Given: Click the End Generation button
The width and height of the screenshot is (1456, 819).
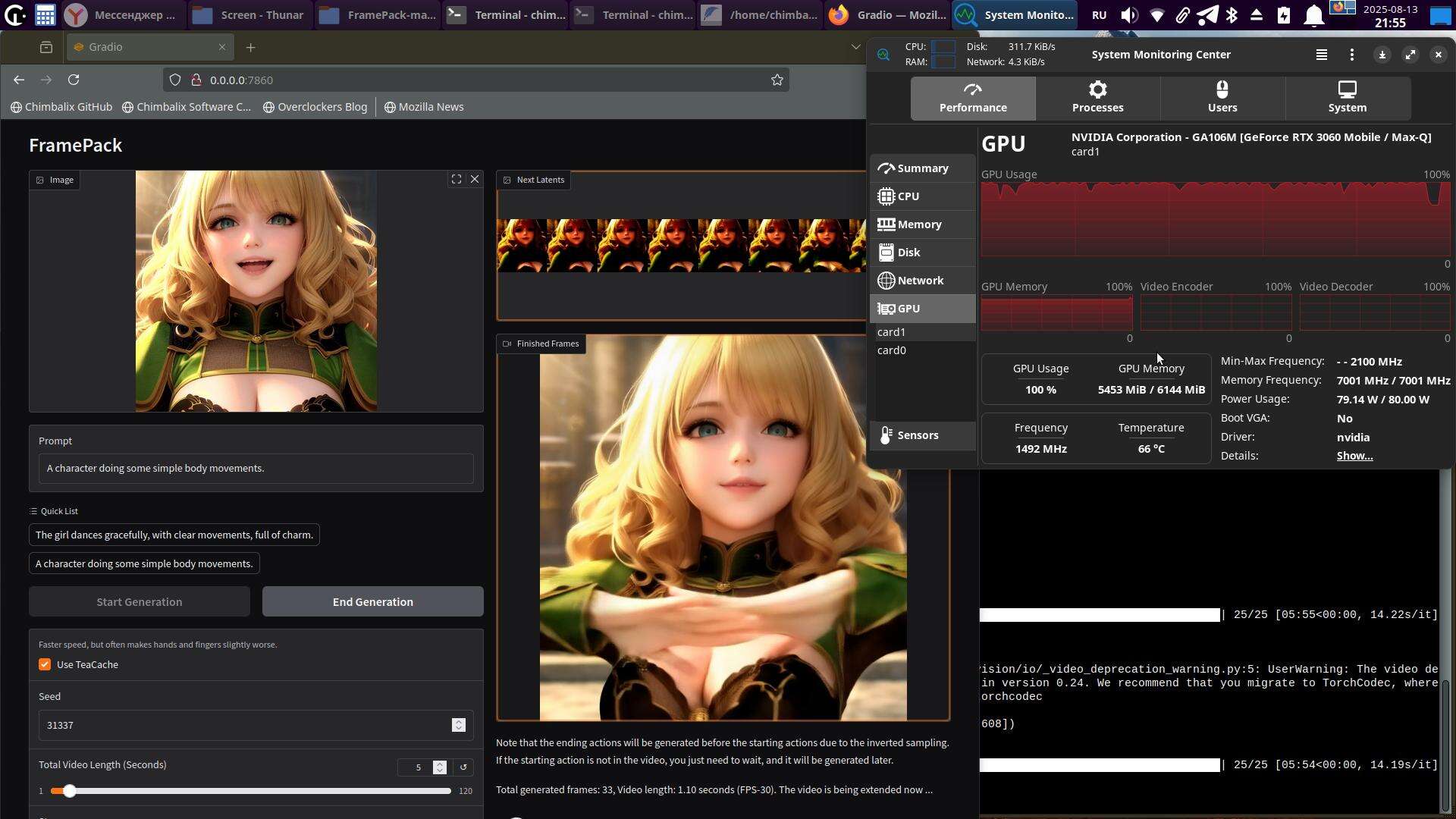Looking at the screenshot, I should click(x=372, y=601).
